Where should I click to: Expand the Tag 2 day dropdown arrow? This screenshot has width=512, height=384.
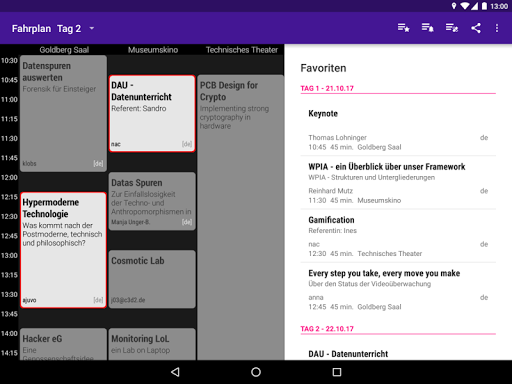pos(92,29)
